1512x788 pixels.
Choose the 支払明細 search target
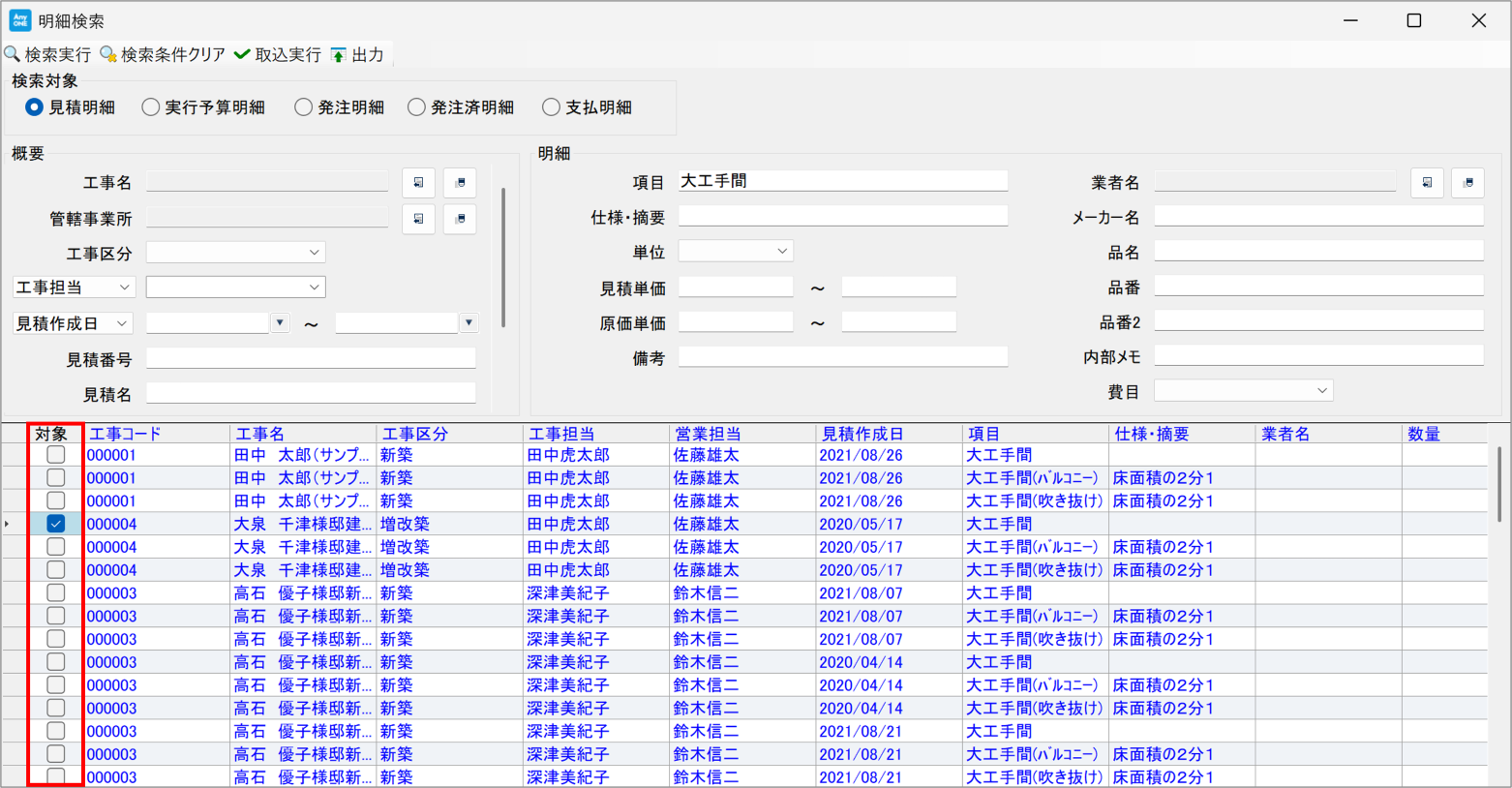[x=552, y=107]
